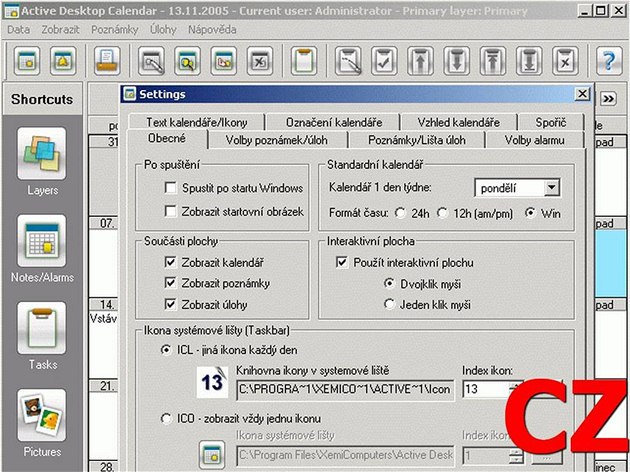Expand the pondělí weekday dropdown

[552, 188]
